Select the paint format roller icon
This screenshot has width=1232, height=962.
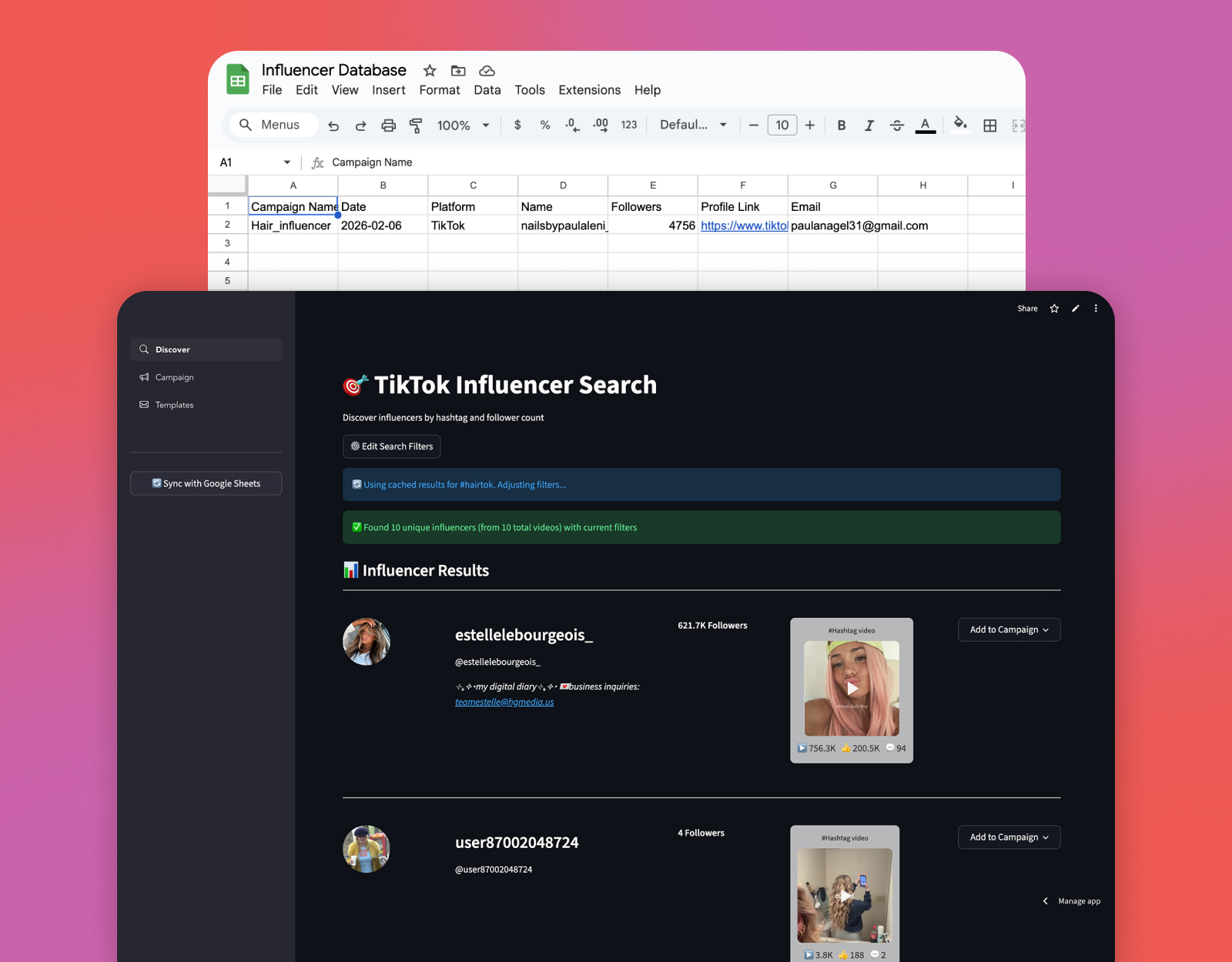point(416,125)
